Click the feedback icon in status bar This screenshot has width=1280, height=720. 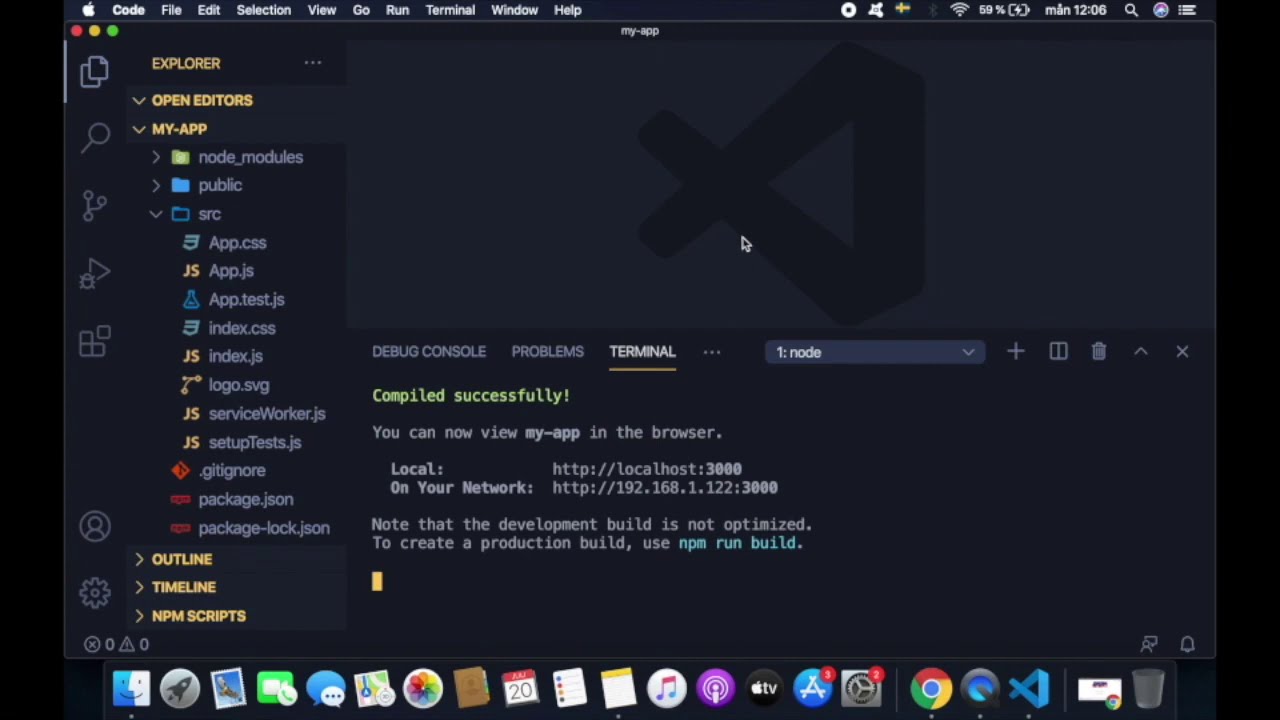point(1149,645)
